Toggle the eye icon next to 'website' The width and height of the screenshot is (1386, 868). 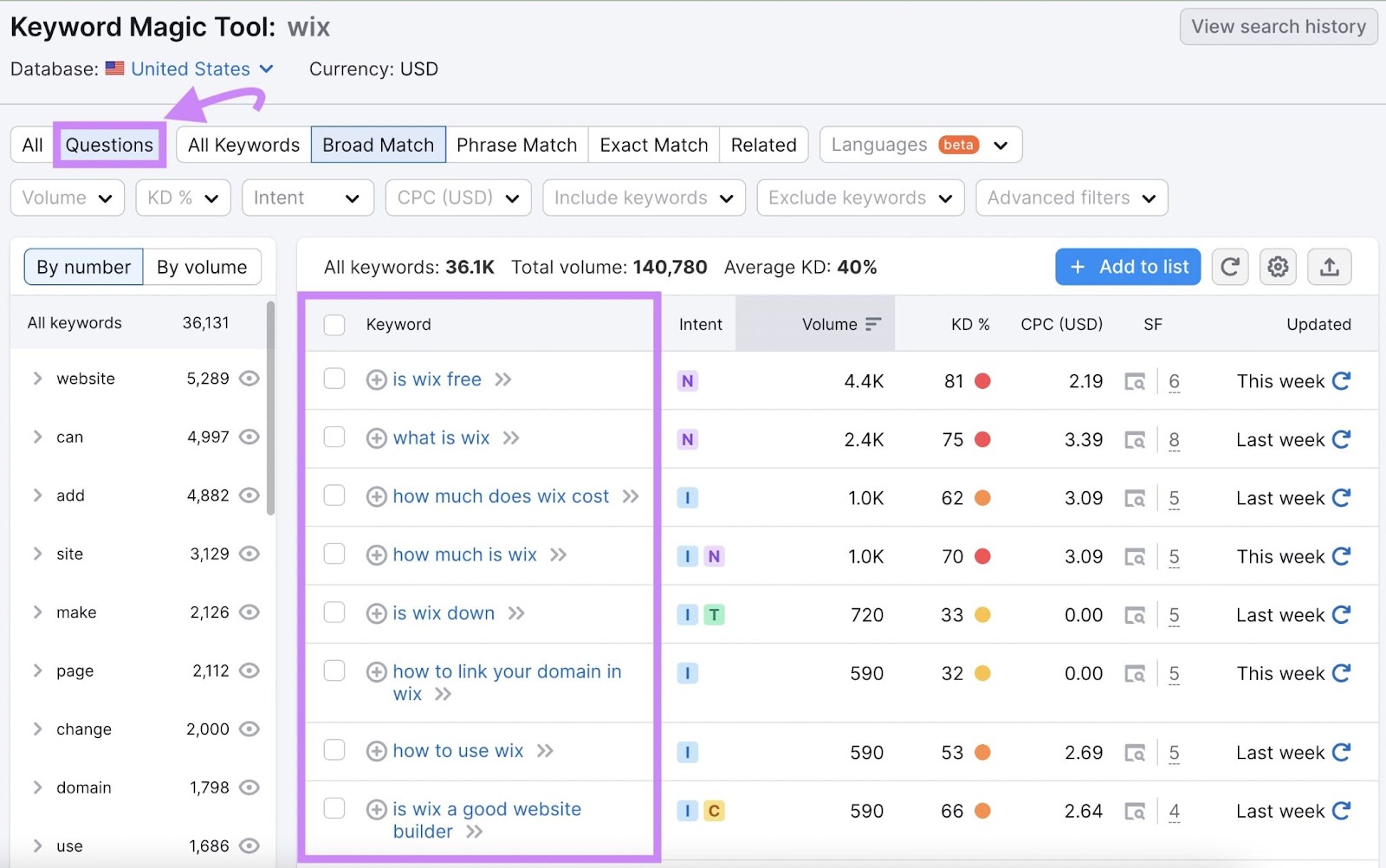pyautogui.click(x=249, y=379)
